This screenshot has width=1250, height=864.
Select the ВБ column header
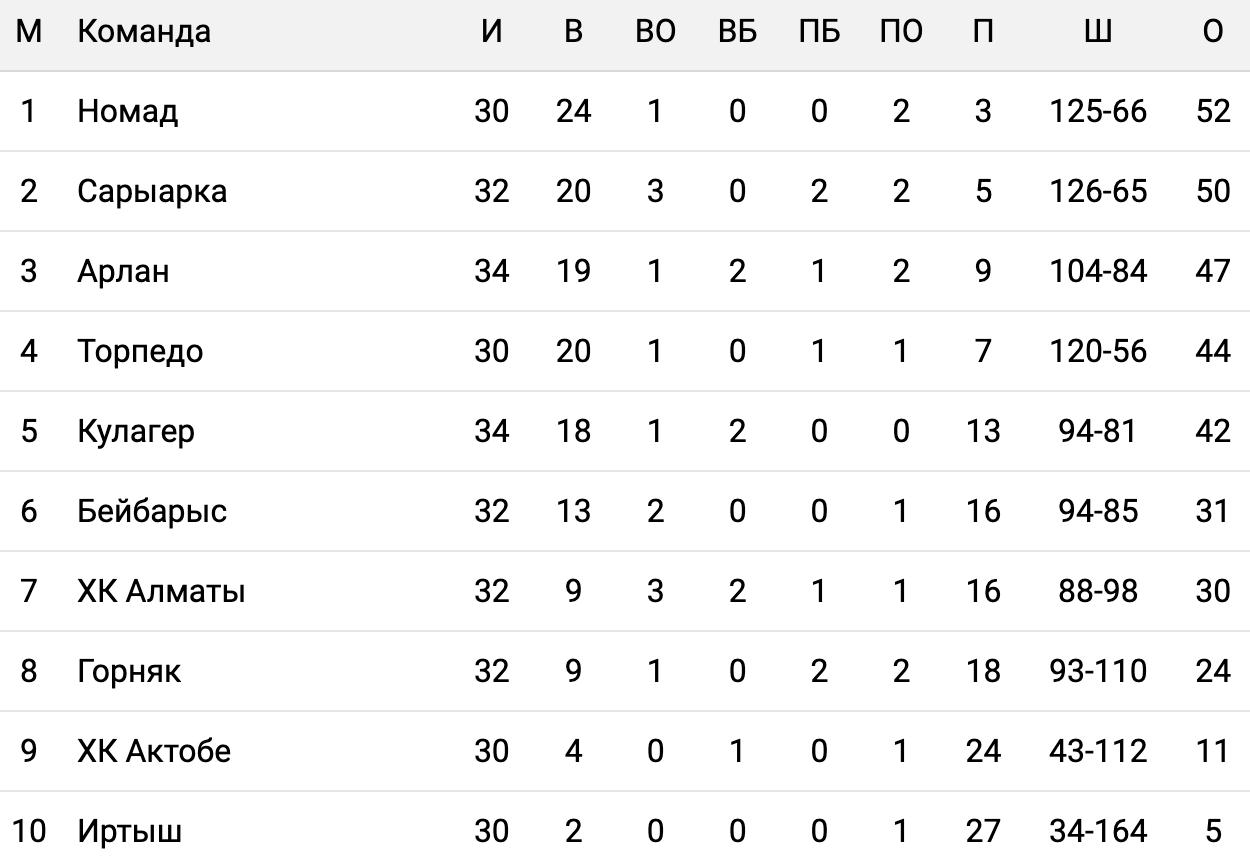coord(737,31)
